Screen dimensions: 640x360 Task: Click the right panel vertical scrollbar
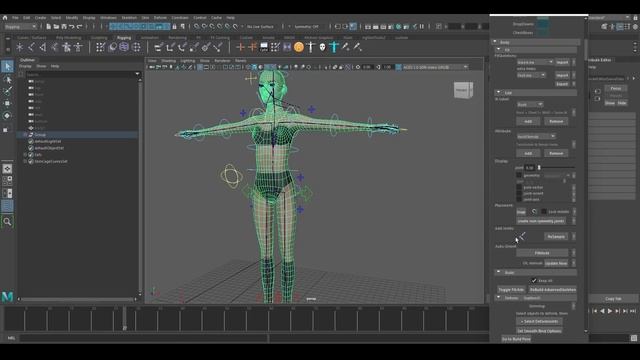coord(587,49)
